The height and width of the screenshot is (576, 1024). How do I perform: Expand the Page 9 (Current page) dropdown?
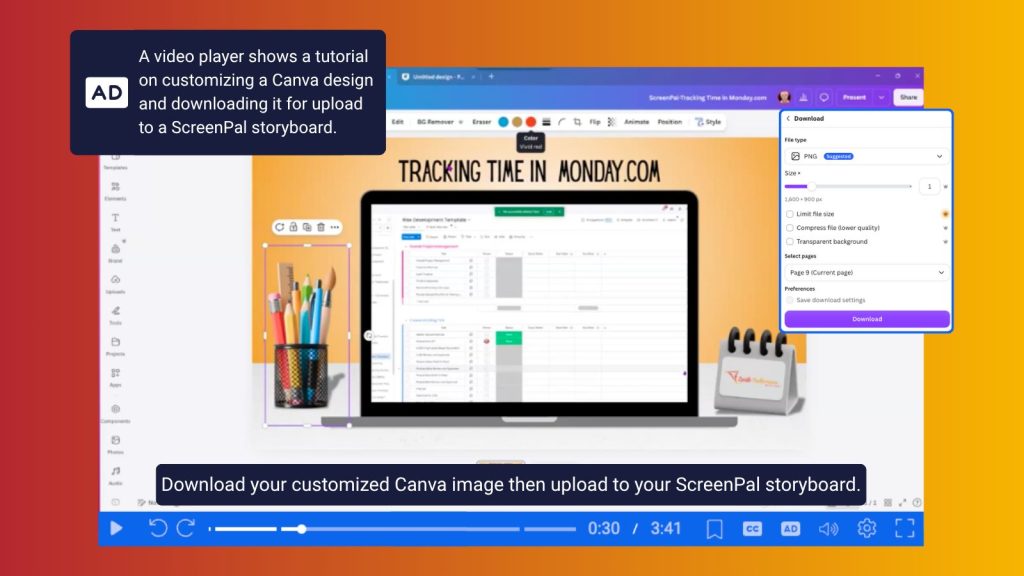pos(867,272)
